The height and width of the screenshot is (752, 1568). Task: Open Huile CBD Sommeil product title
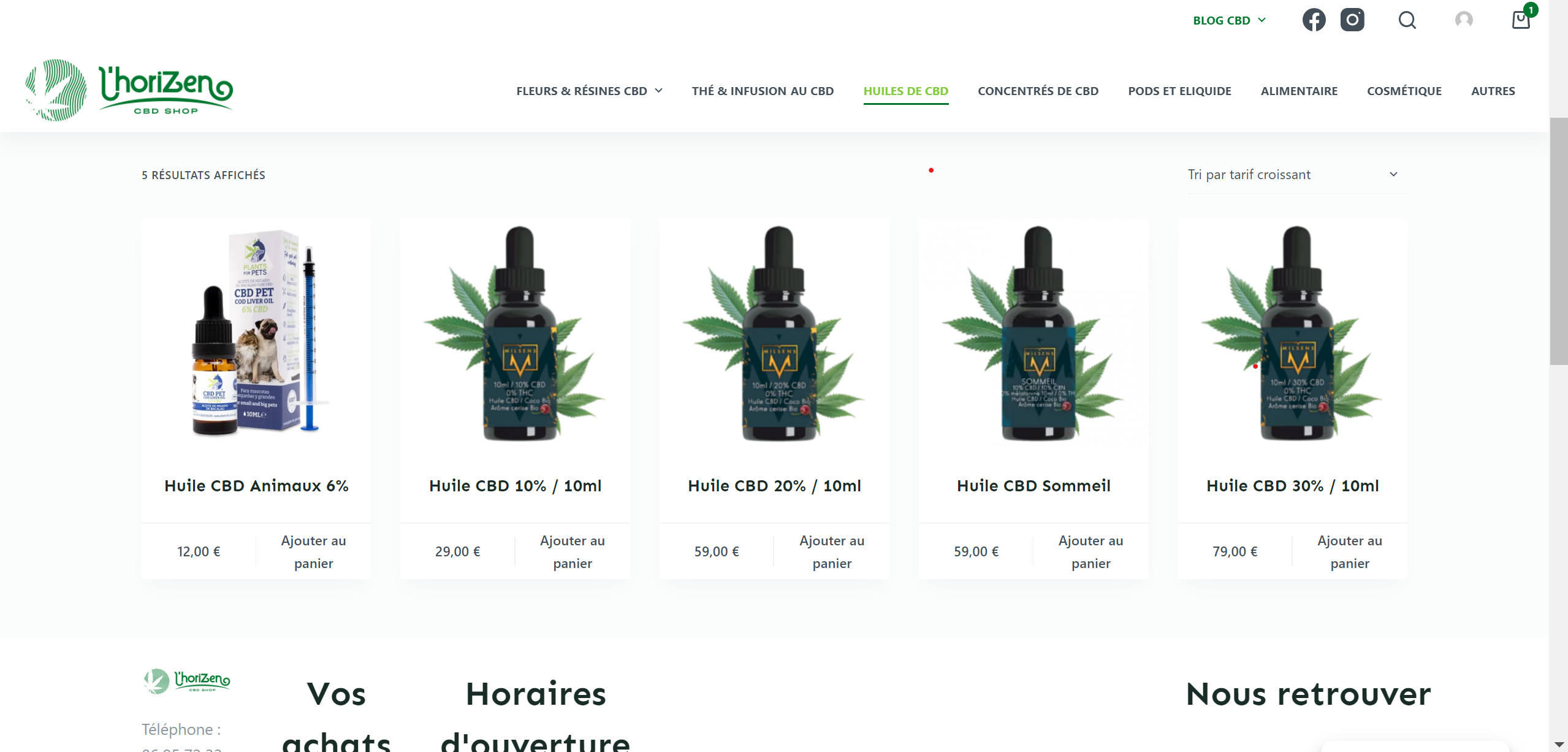click(x=1033, y=486)
